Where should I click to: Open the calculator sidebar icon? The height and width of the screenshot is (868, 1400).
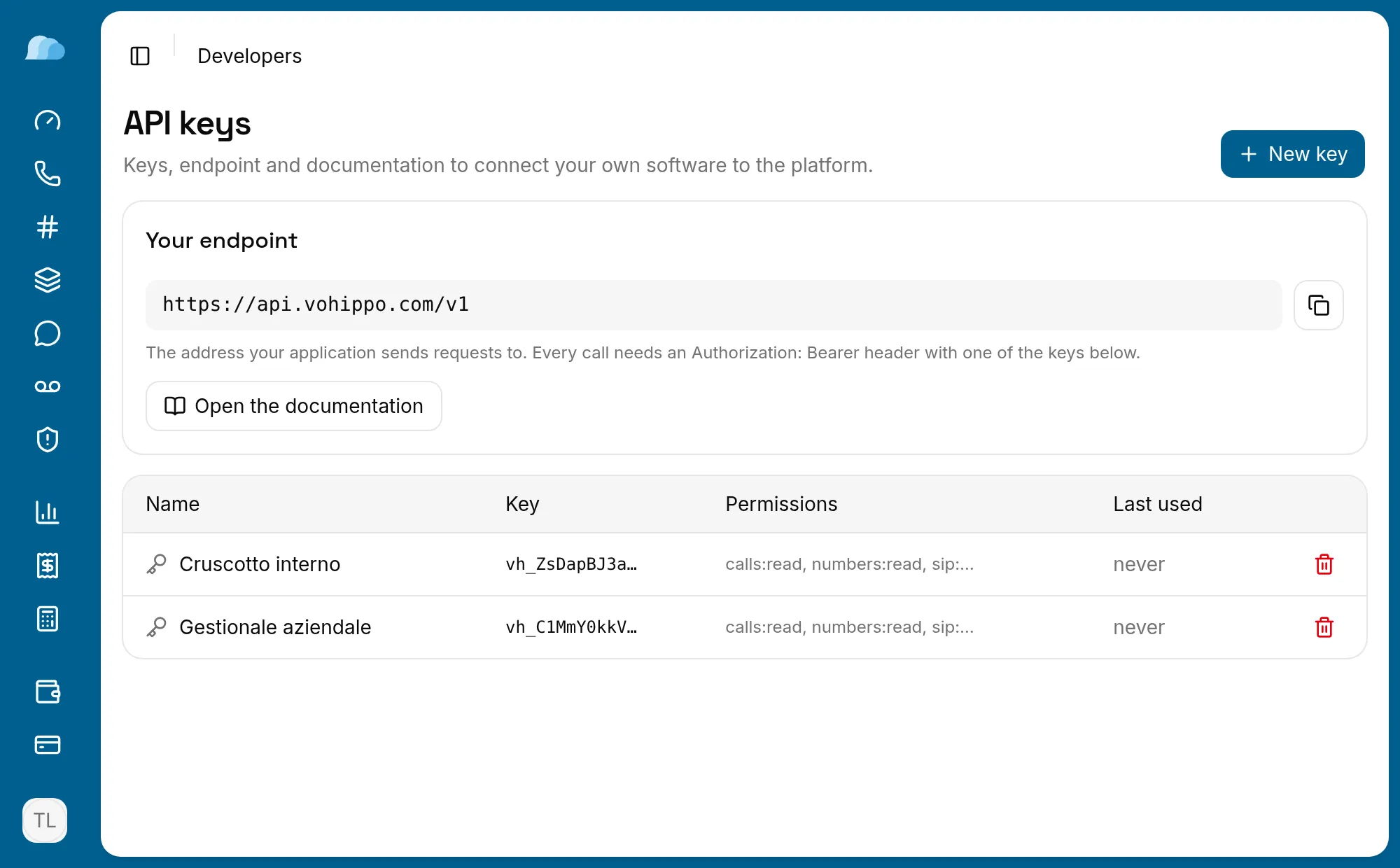click(x=48, y=619)
